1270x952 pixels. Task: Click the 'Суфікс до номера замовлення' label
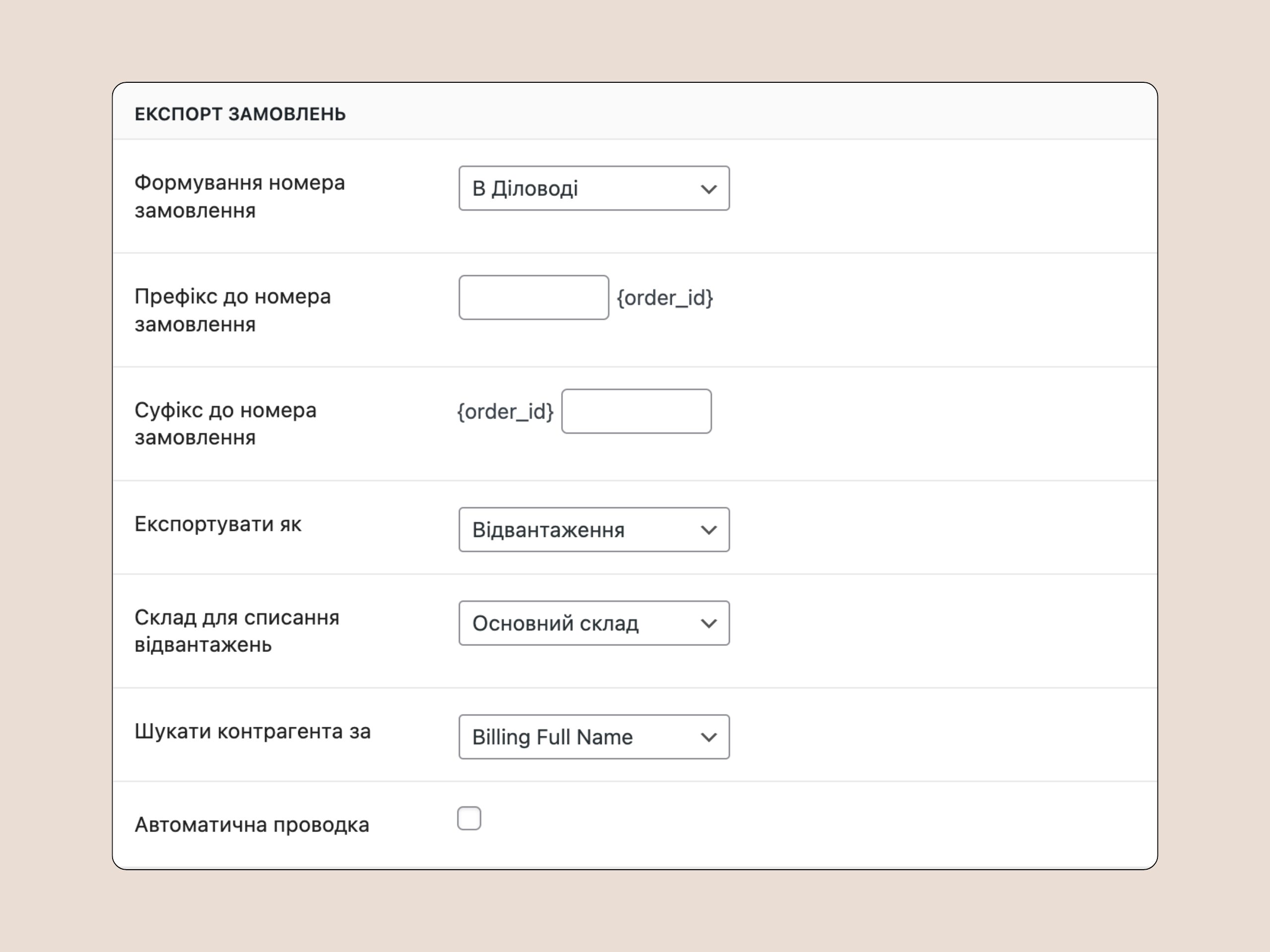(x=225, y=423)
